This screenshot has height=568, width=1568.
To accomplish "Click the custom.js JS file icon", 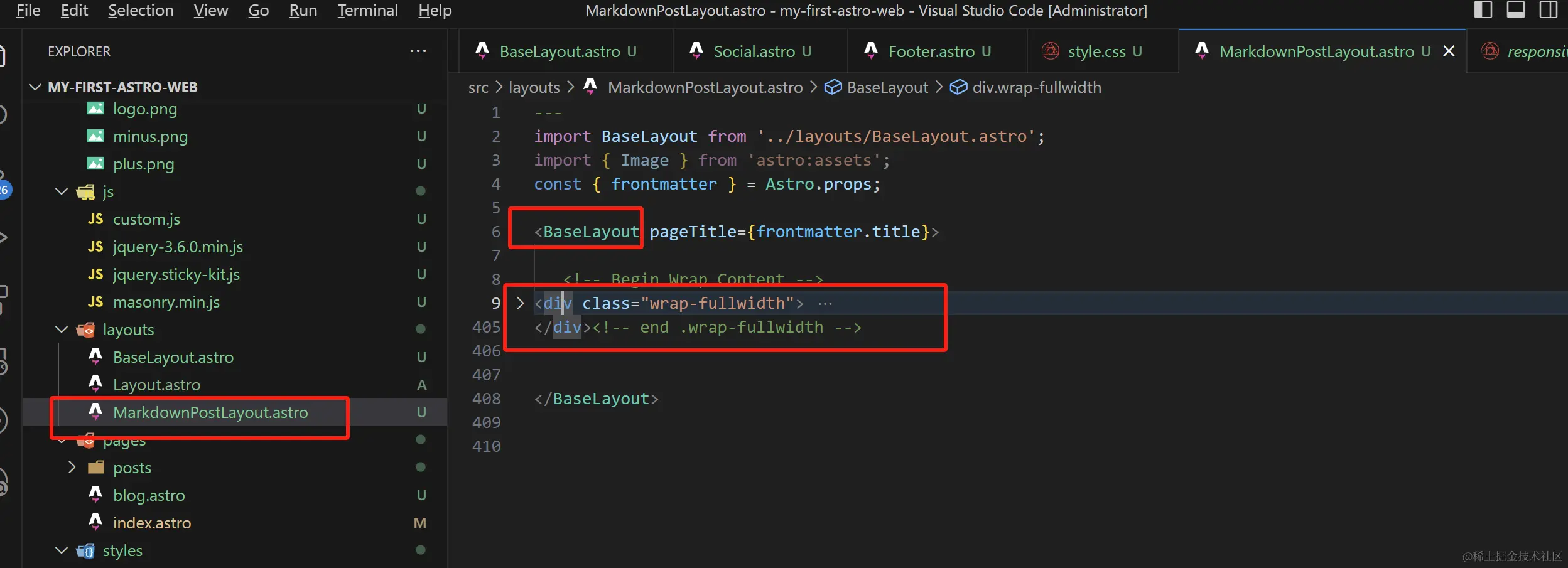I will coord(95,219).
